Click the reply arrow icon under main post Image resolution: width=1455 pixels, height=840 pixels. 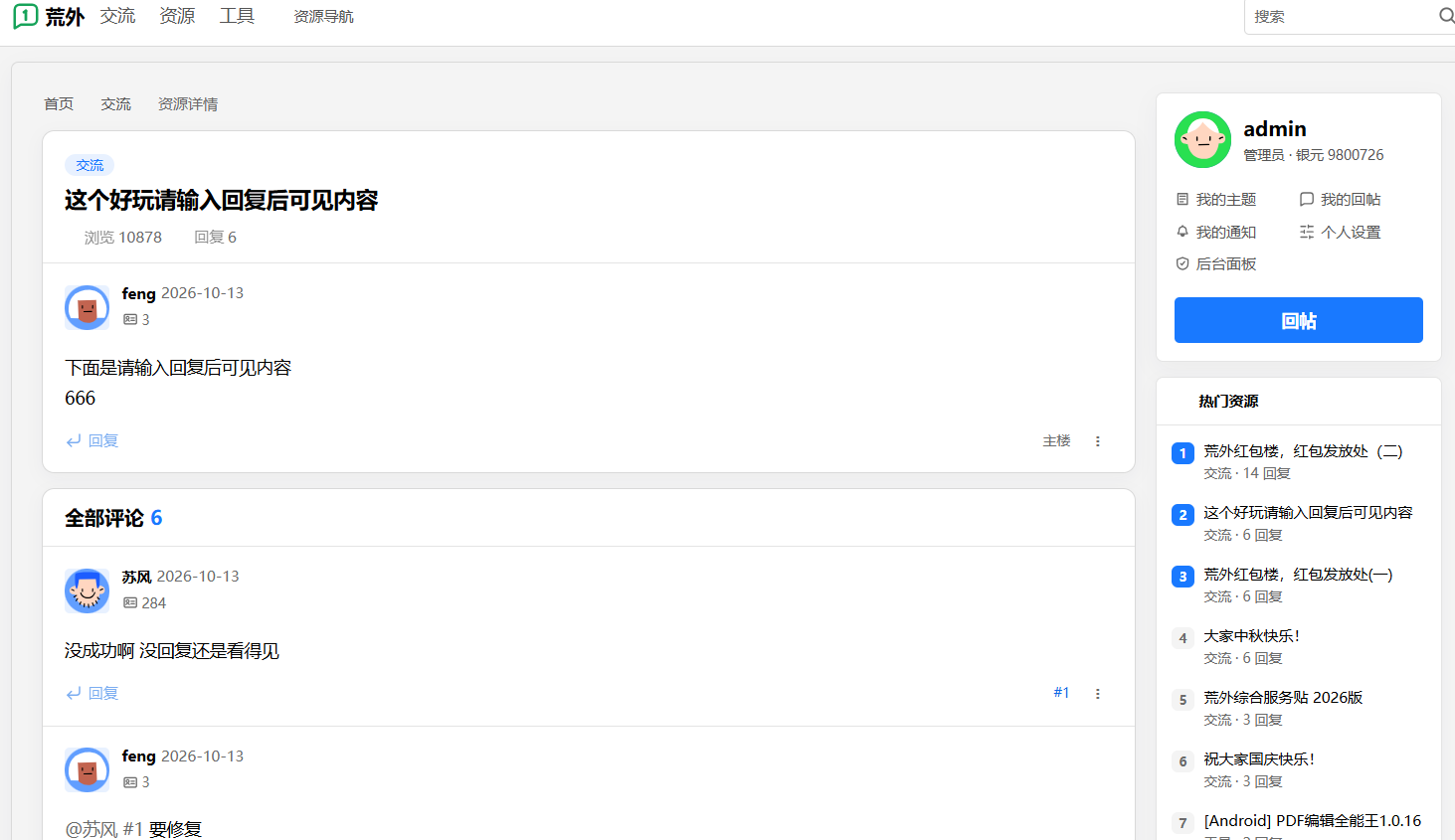74,441
